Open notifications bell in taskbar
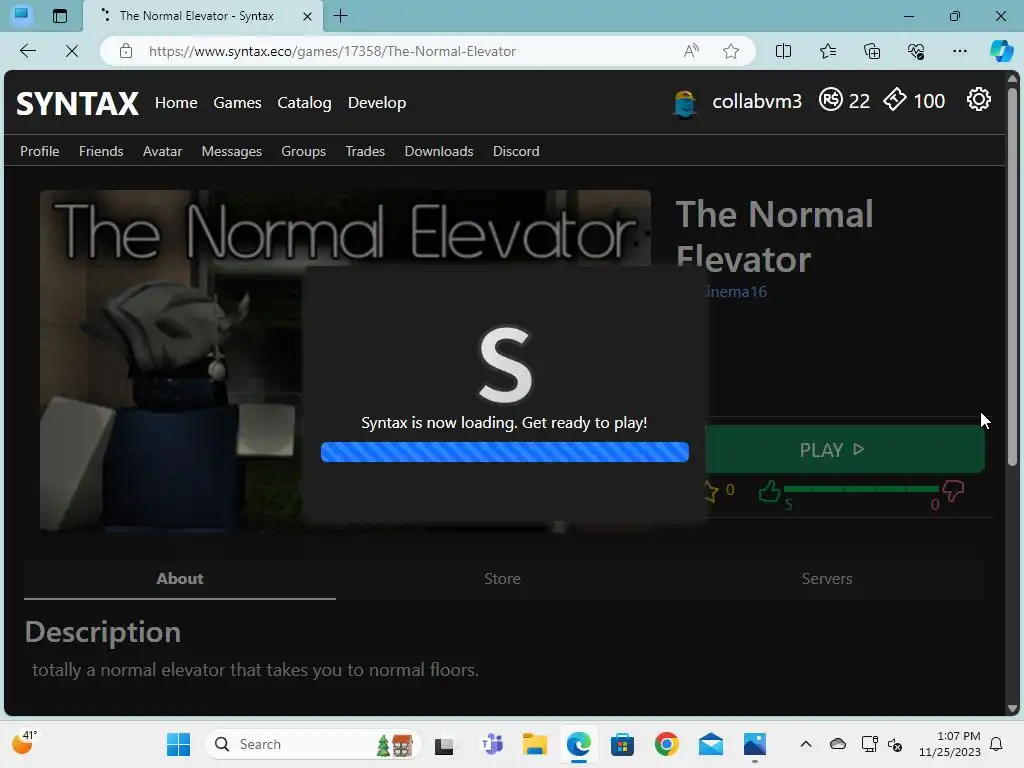This screenshot has height=768, width=1024. click(x=997, y=744)
